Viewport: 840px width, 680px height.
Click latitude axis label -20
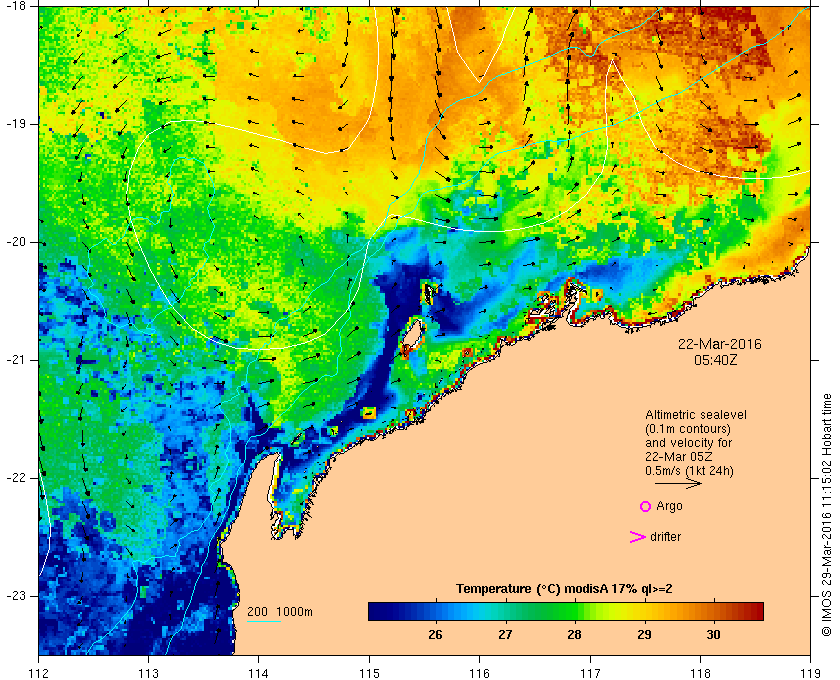15,242
